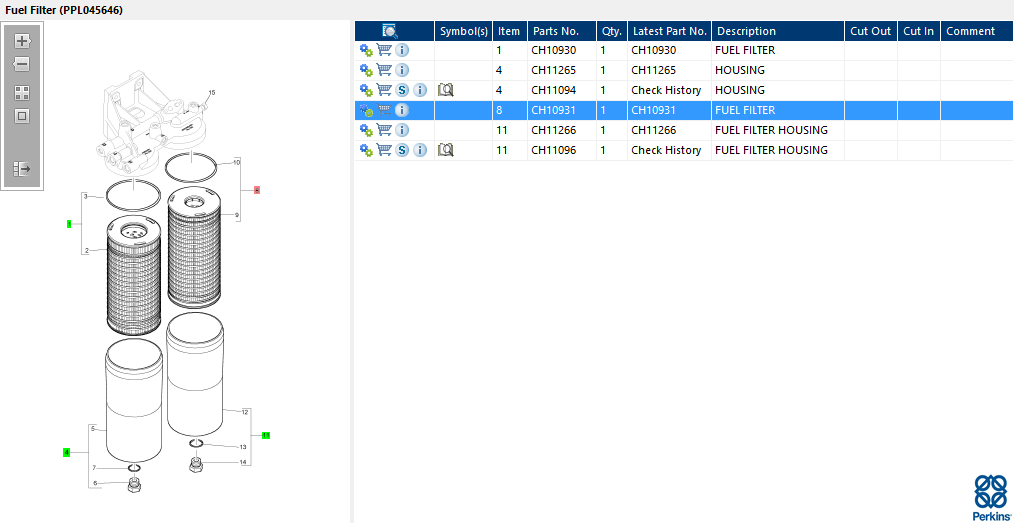Zoom out of the fuel filter diagram
Screen dimensions: 1014x523
[x=22, y=64]
